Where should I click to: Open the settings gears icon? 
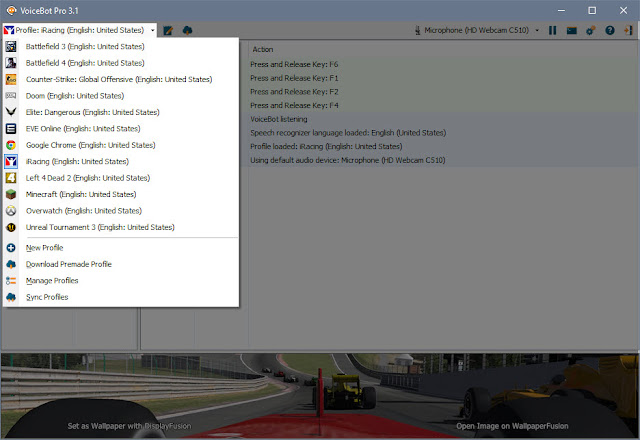[x=591, y=30]
